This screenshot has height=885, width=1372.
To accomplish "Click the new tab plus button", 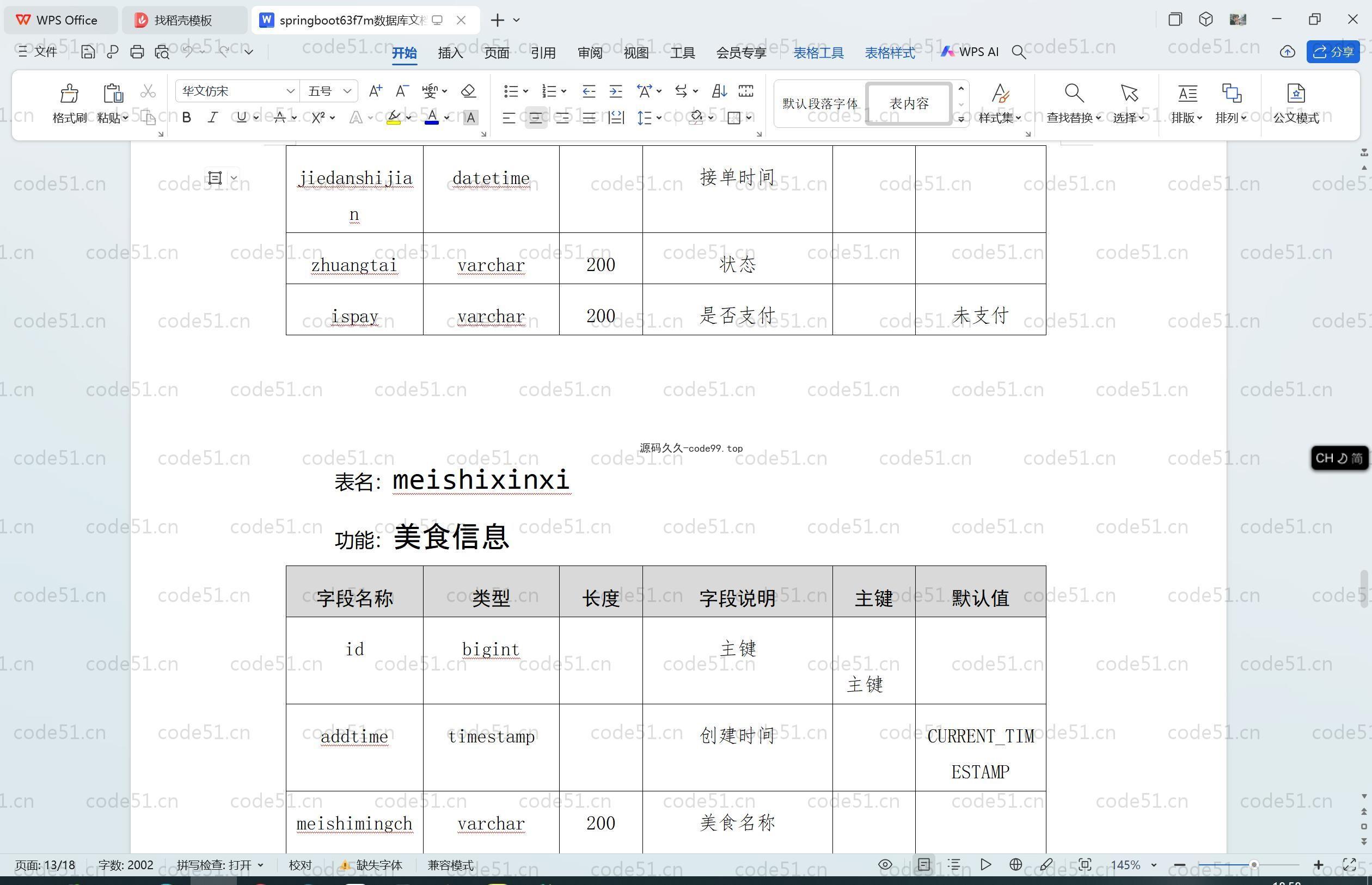I will (498, 20).
